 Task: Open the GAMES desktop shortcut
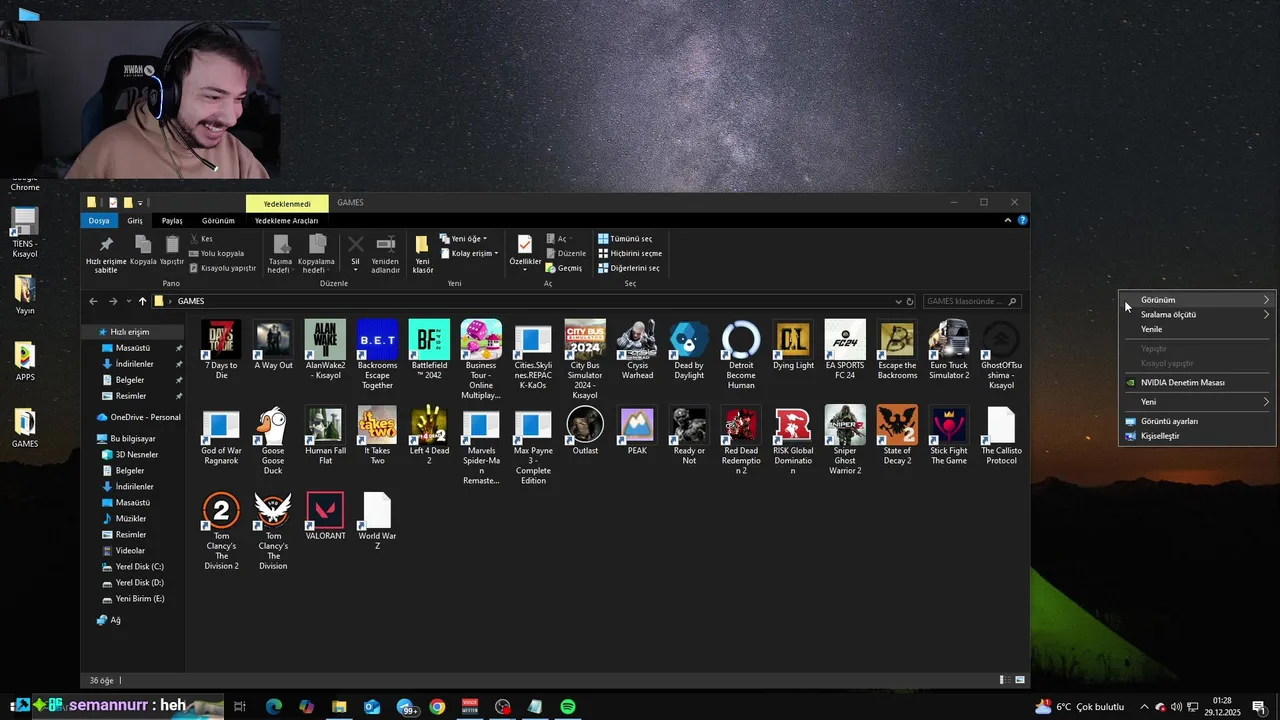(25, 428)
